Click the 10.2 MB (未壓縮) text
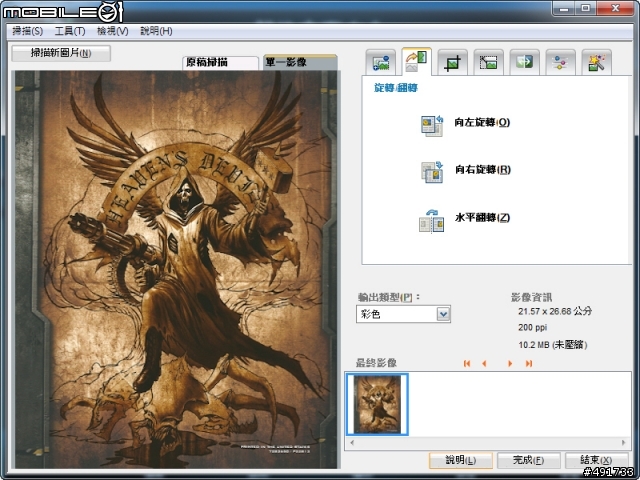The width and height of the screenshot is (640, 480). [553, 345]
